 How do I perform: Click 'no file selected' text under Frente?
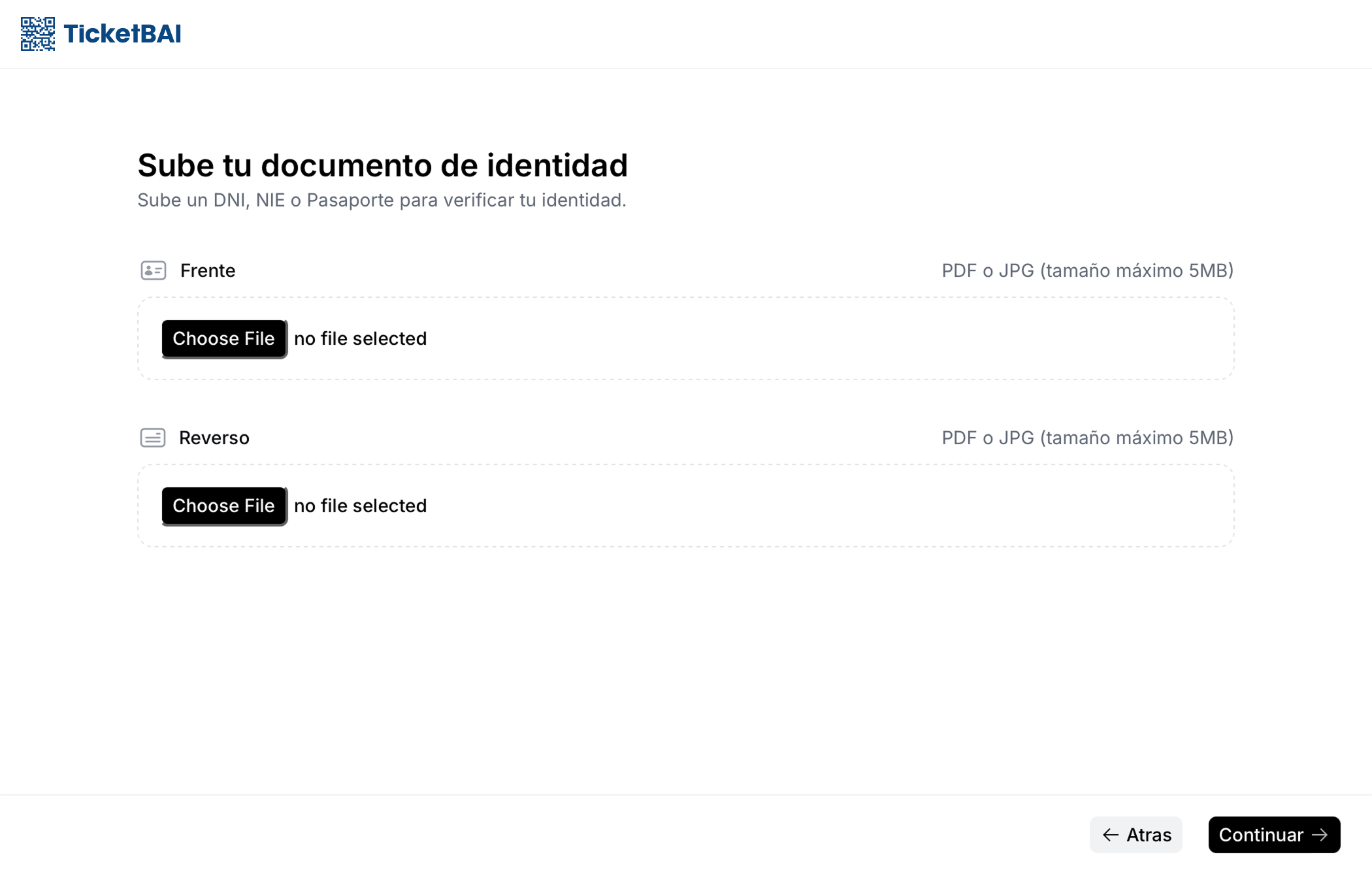tap(361, 338)
